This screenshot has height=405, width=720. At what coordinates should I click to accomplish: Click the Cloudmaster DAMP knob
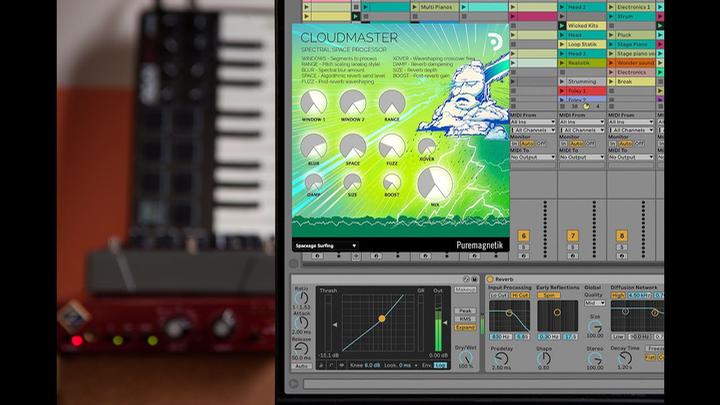tap(314, 183)
